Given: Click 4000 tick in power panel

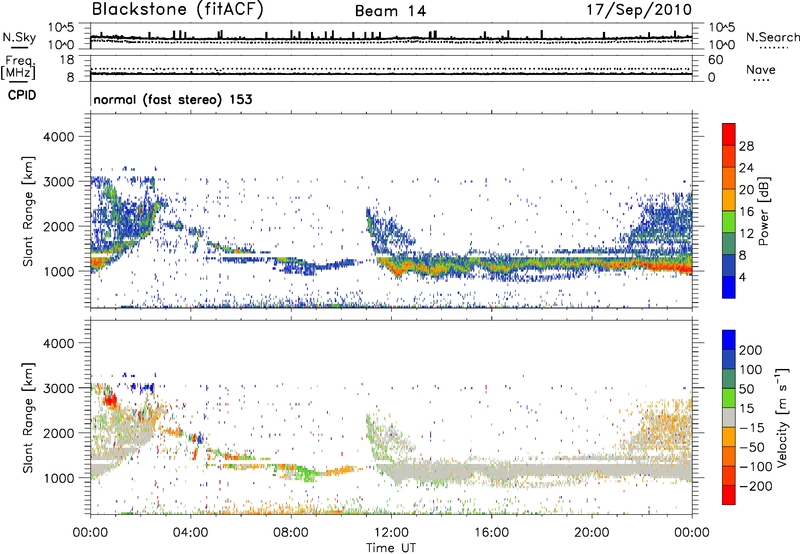Looking at the screenshot, I should point(58,137).
